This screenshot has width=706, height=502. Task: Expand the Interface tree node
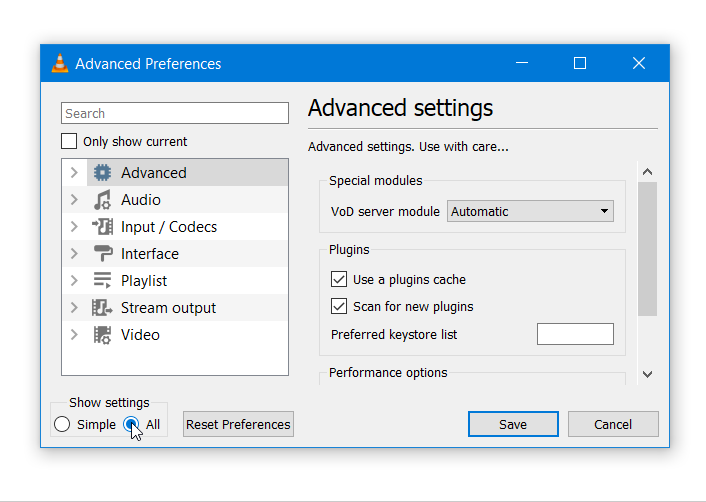coord(74,253)
